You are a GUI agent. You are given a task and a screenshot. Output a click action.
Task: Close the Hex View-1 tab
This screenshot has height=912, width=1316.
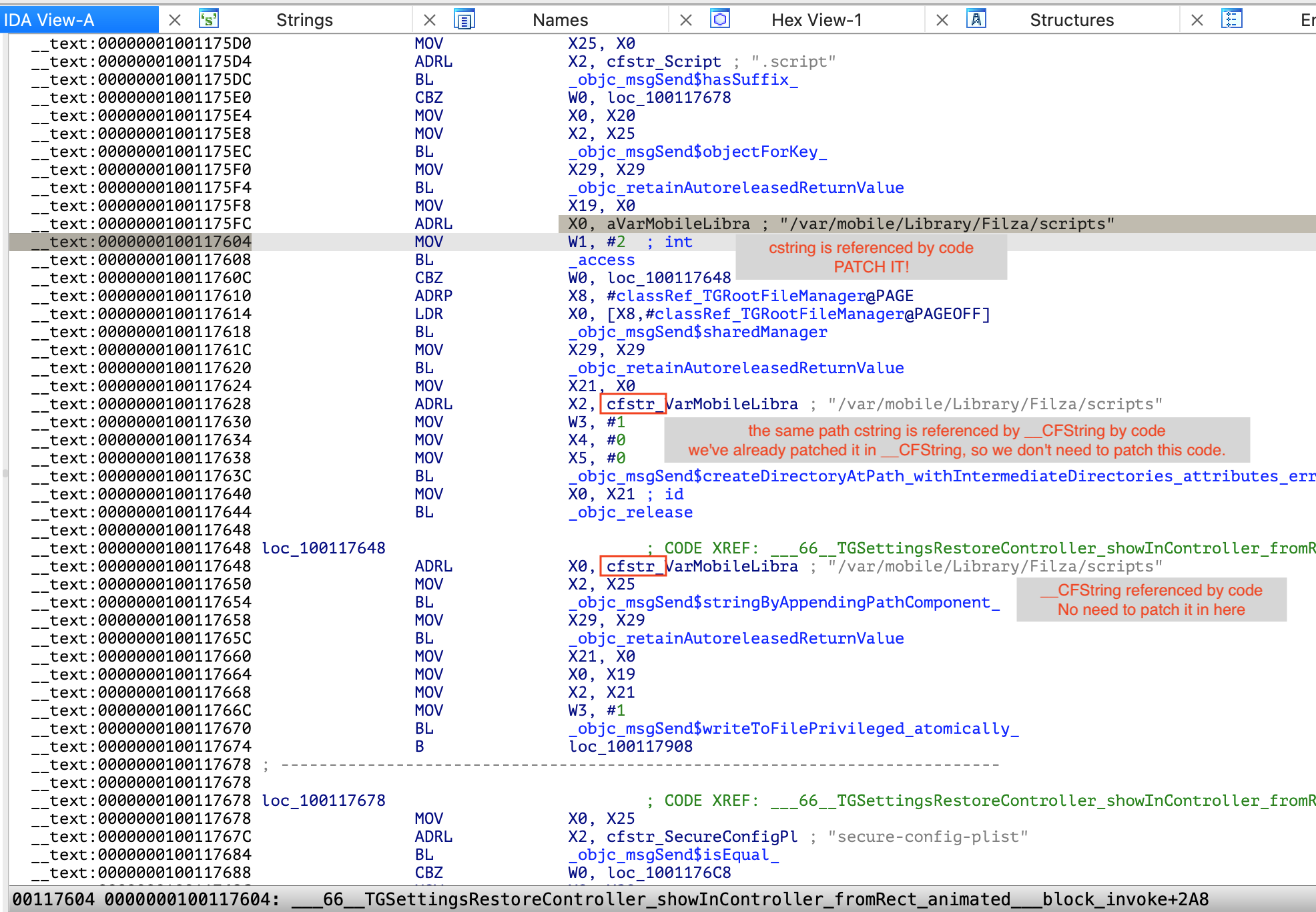click(x=942, y=20)
